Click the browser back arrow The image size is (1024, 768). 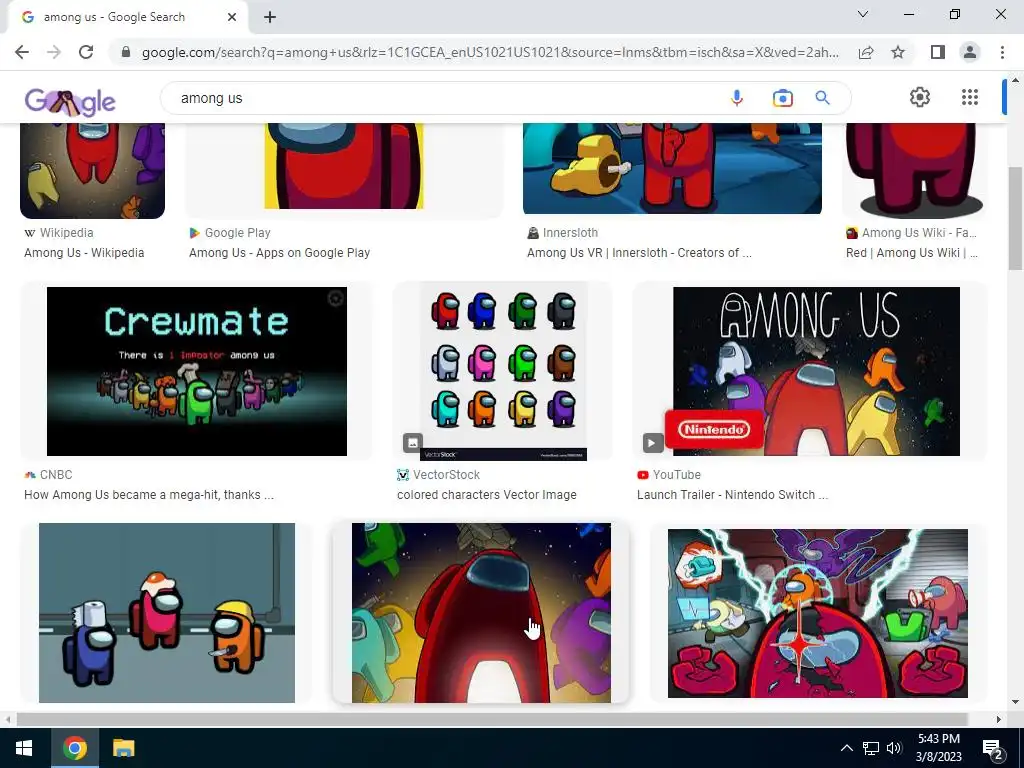pyautogui.click(x=22, y=52)
